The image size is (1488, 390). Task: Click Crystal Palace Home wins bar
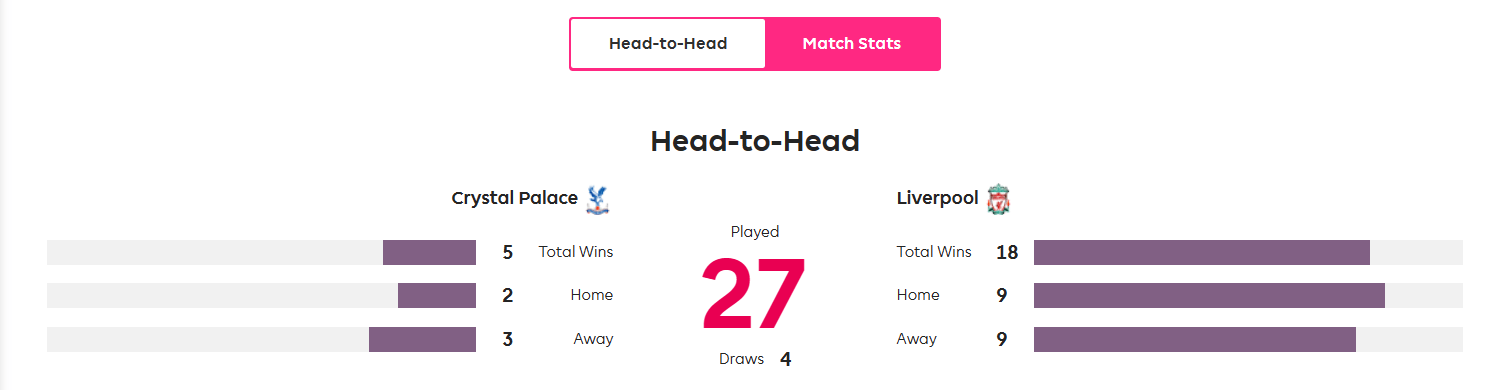261,295
